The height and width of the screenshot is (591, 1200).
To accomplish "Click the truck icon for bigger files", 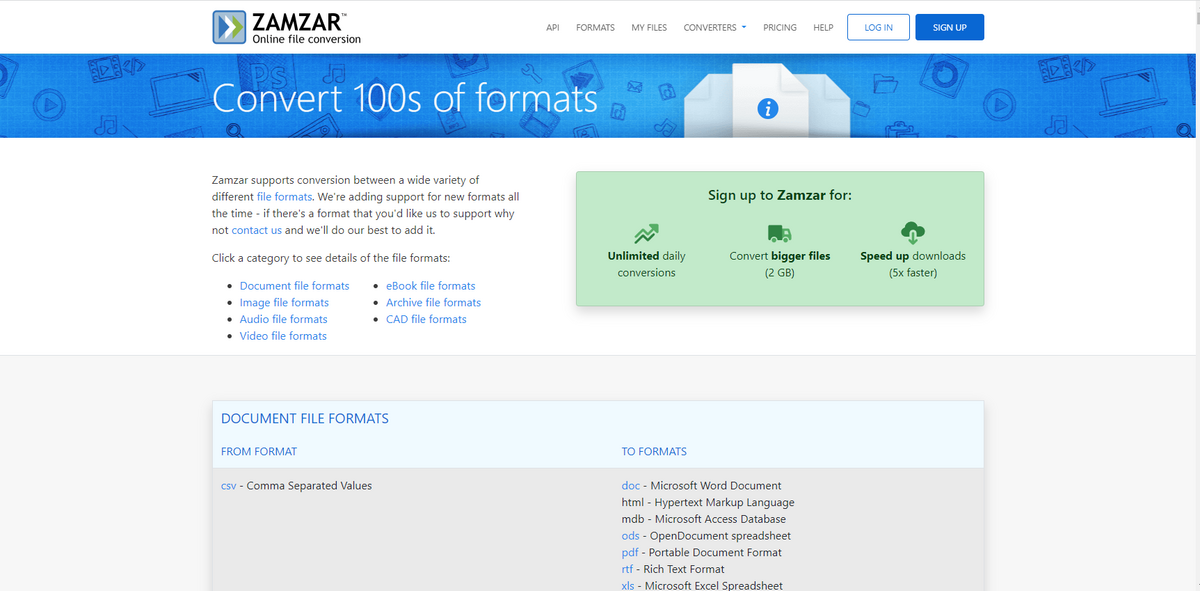I will coord(780,233).
